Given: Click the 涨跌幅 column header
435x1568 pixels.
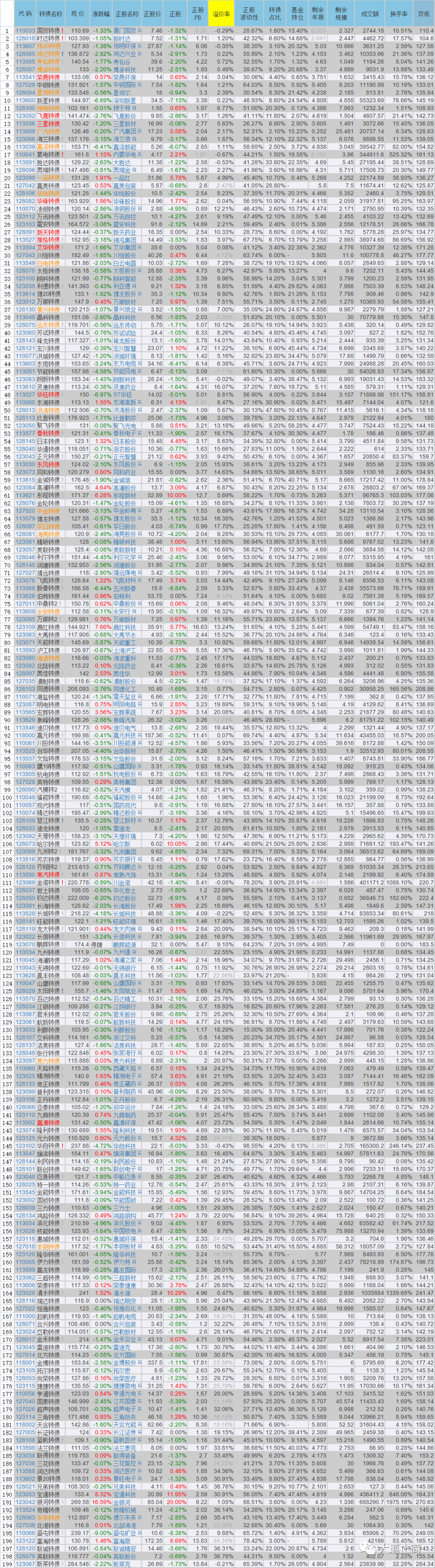Looking at the screenshot, I should [102, 14].
